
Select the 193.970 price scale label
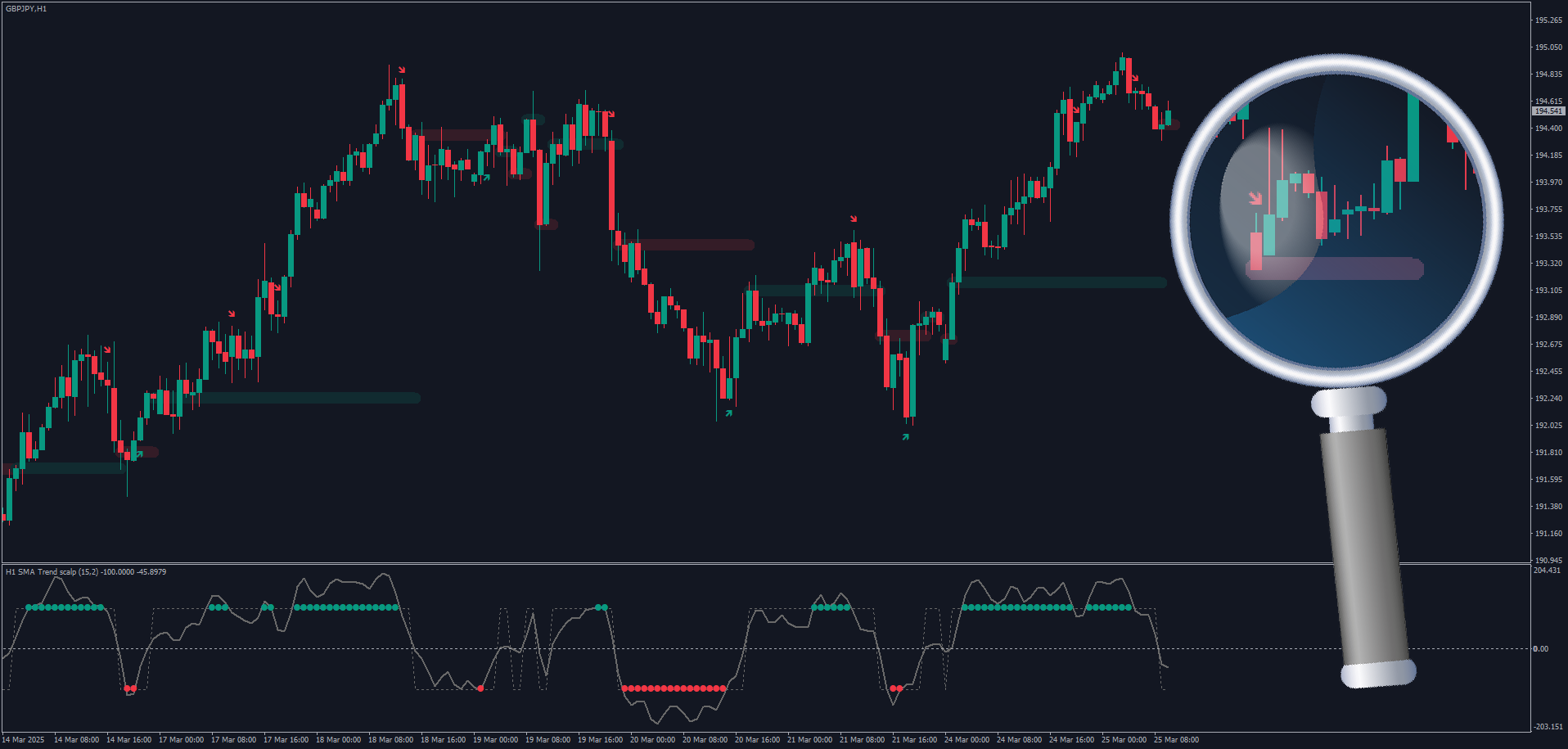click(1548, 183)
